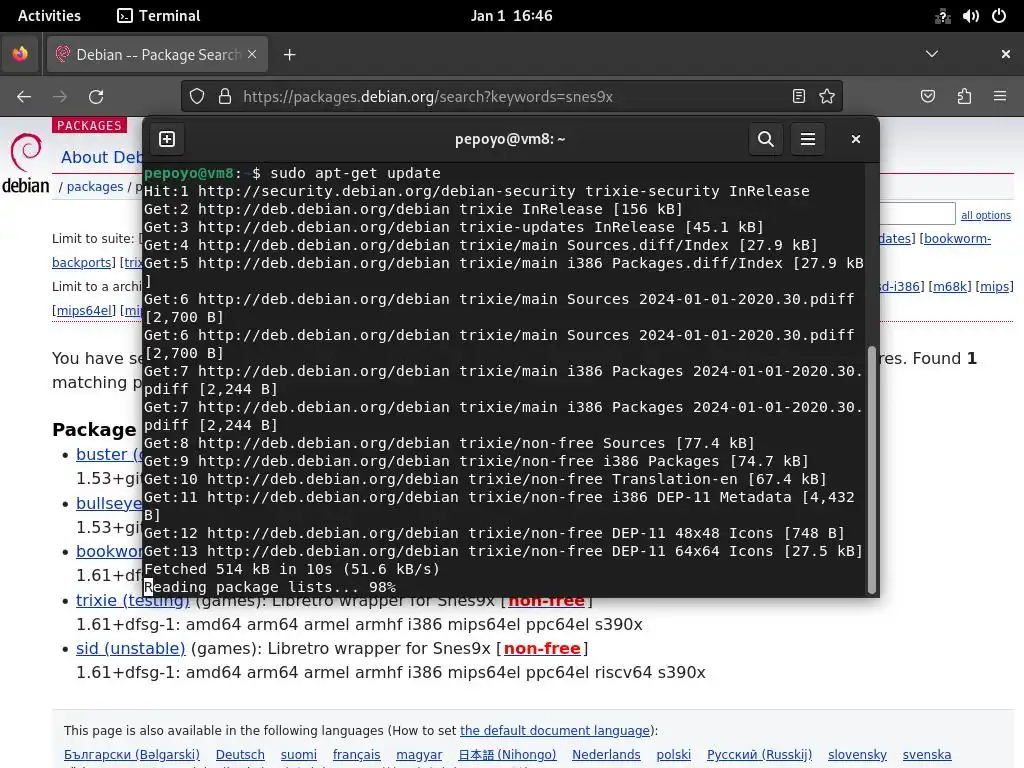Open the trixie (testing) package link

pyautogui.click(x=133, y=600)
